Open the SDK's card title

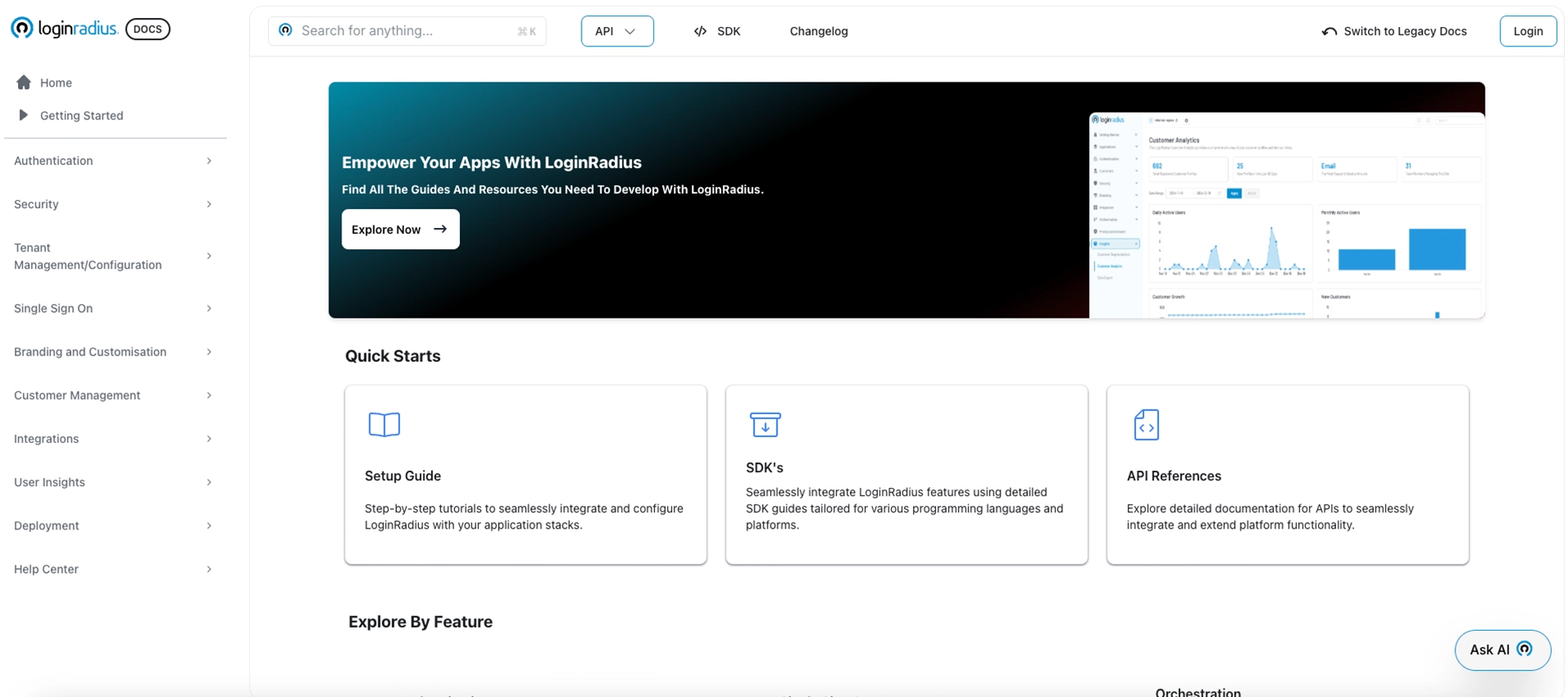tap(764, 467)
